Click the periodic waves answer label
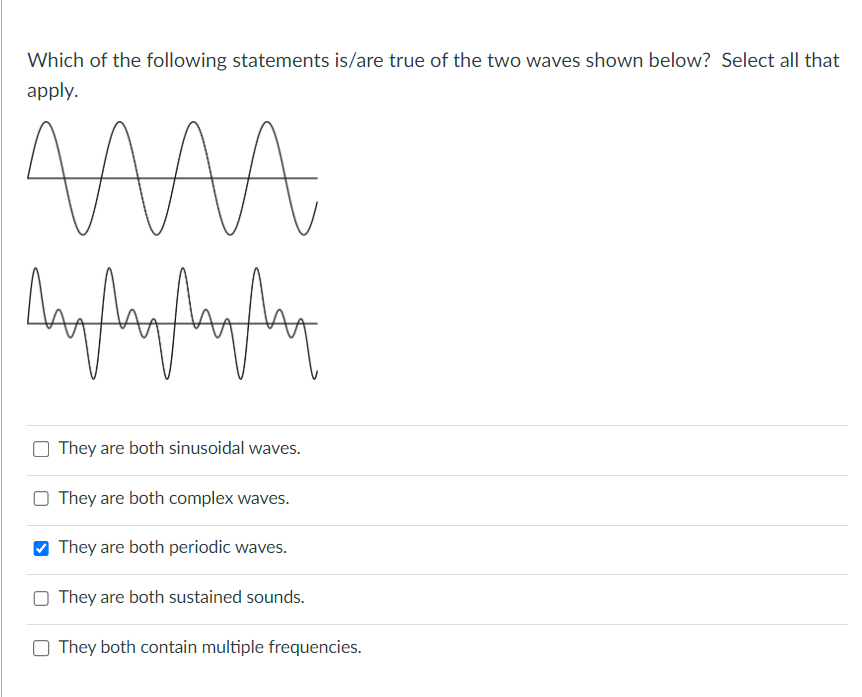Viewport: 862px width, 697px height. tap(172, 548)
